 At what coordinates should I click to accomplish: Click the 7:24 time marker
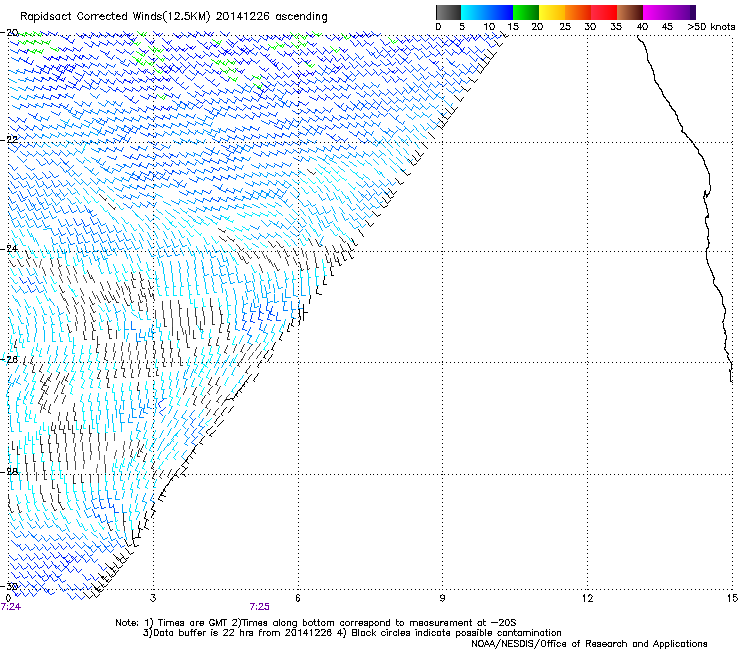(x=11, y=607)
